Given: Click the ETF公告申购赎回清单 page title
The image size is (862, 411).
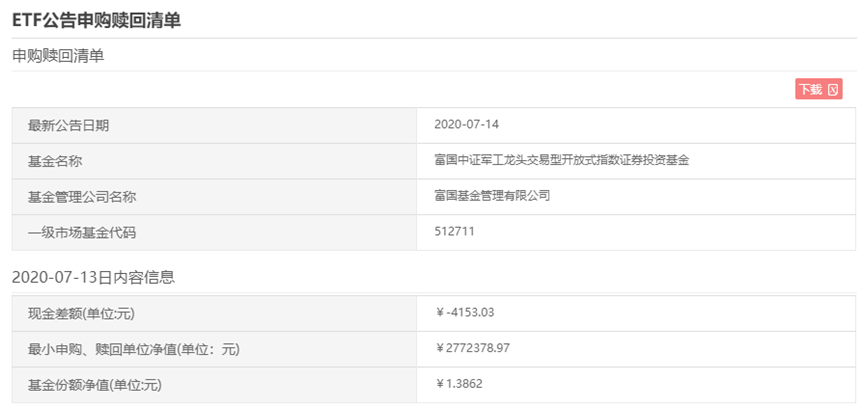Looking at the screenshot, I should [97, 20].
